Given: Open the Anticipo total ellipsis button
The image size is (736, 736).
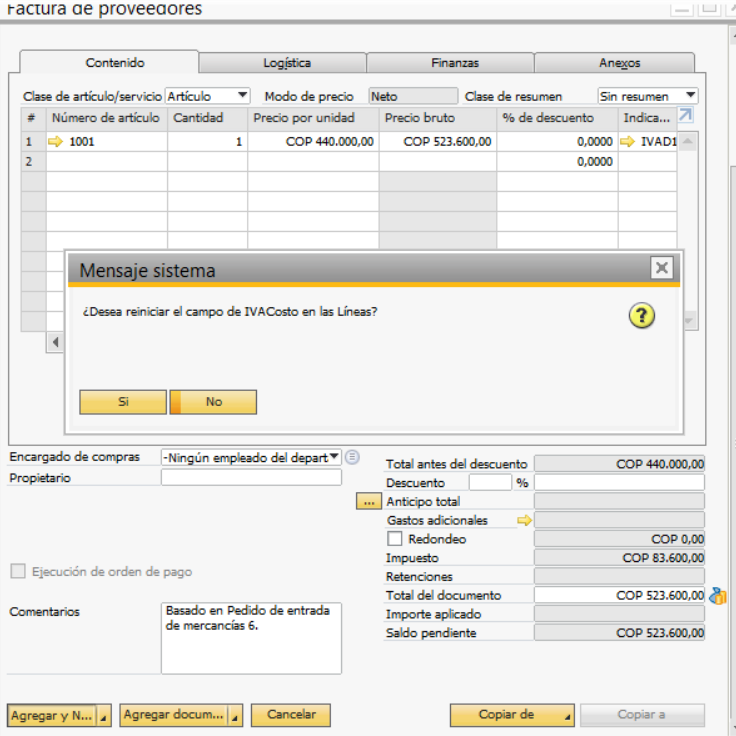Looking at the screenshot, I should 368,502.
